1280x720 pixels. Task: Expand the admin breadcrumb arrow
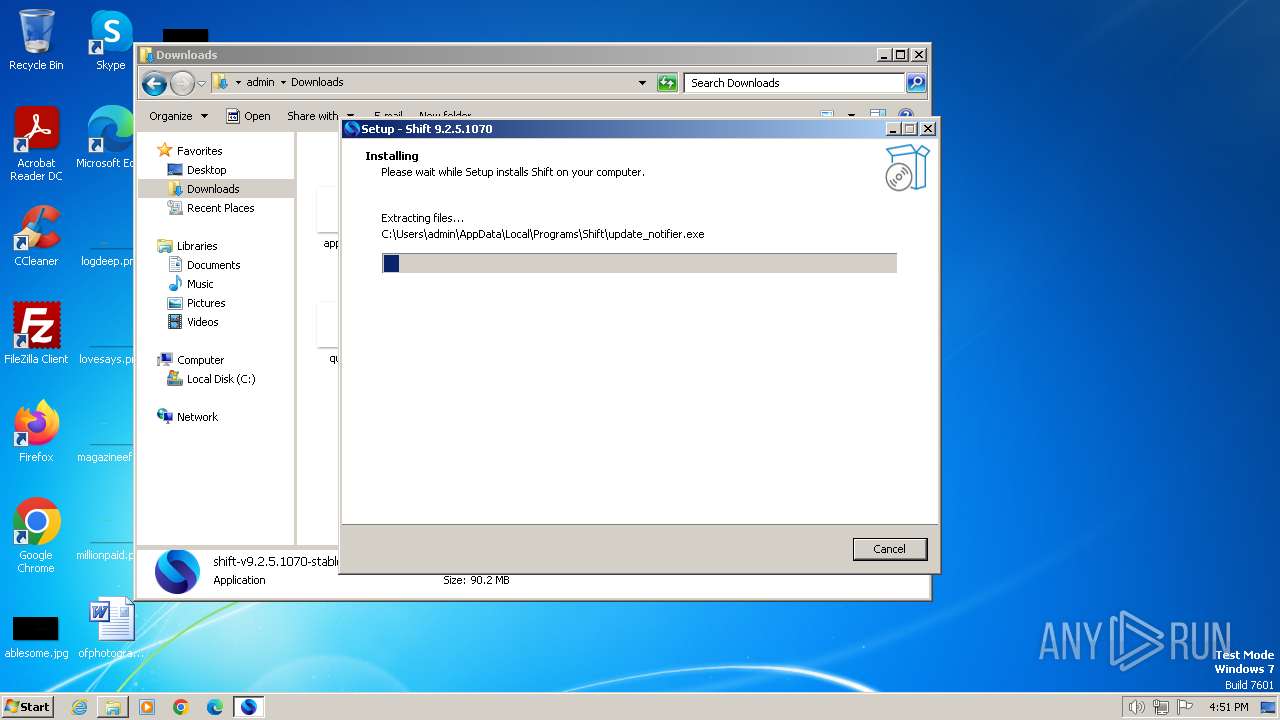pyautogui.click(x=283, y=83)
